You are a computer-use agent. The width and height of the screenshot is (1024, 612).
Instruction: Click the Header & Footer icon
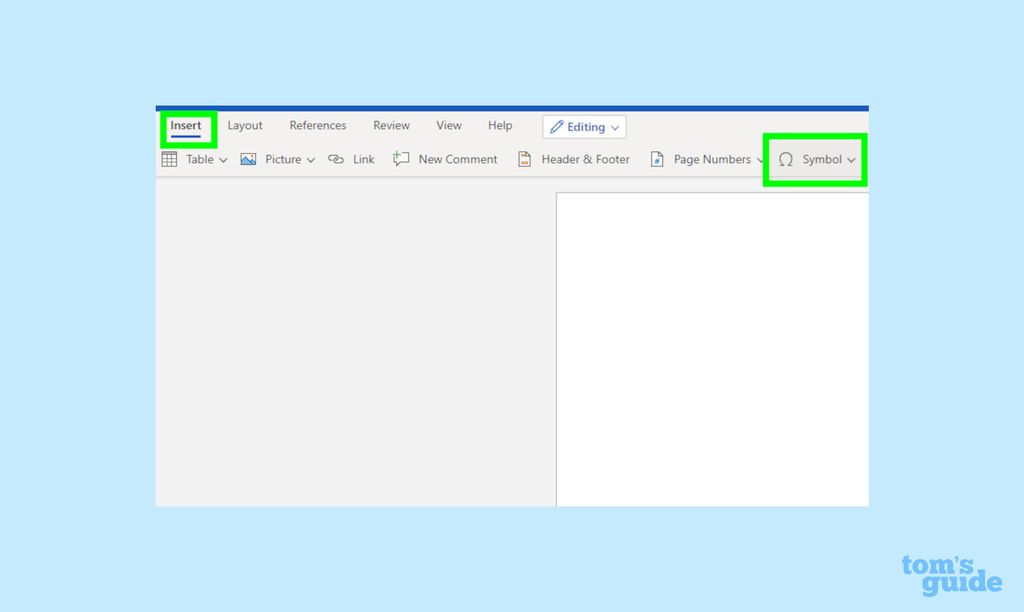[x=523, y=159]
